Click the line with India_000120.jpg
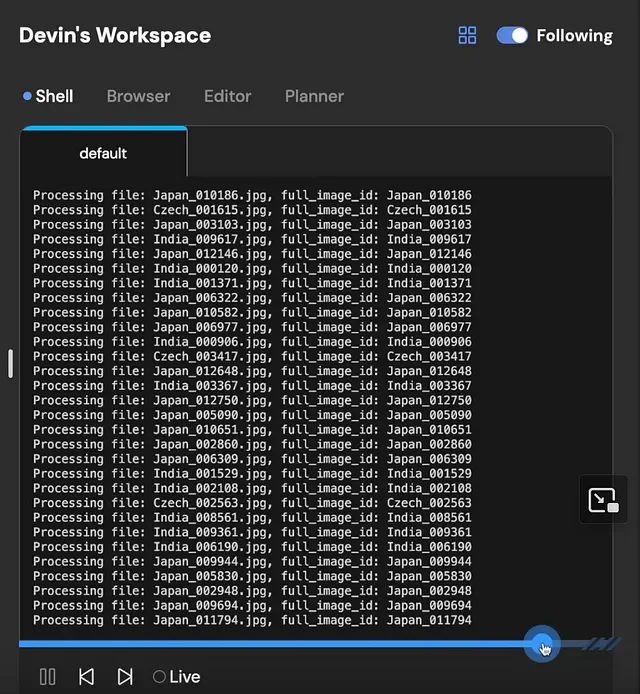The image size is (640, 694). click(x=252, y=268)
